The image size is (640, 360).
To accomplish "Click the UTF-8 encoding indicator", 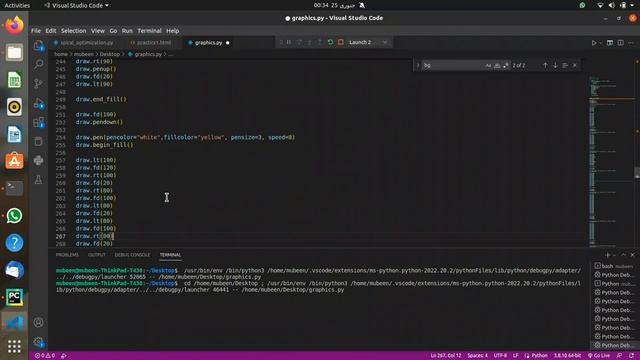I will point(500,356).
